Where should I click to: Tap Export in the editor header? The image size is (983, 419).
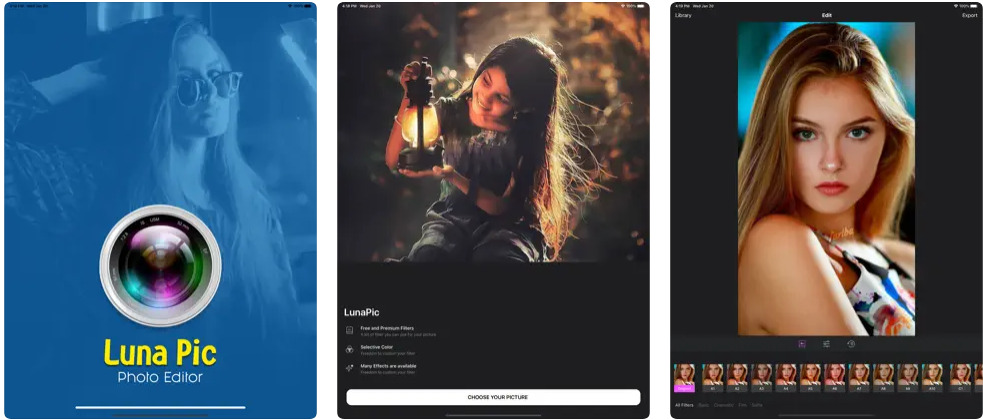pos(969,15)
